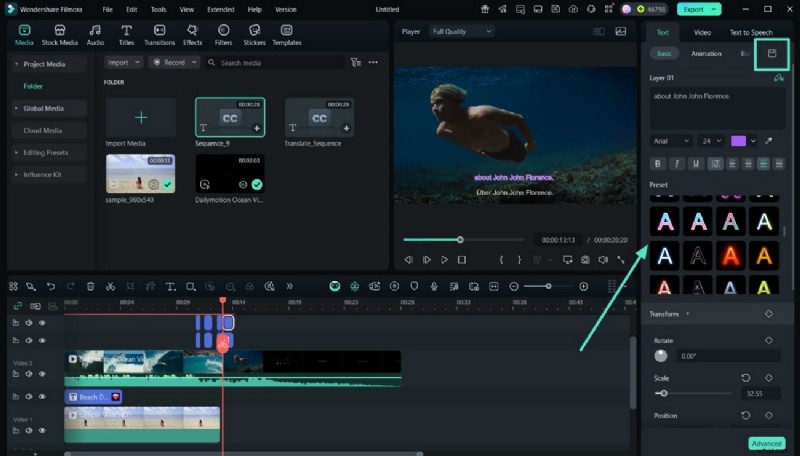This screenshot has height=456, width=800.
Task: Switch to the Text to Speech tab
Action: (x=750, y=33)
